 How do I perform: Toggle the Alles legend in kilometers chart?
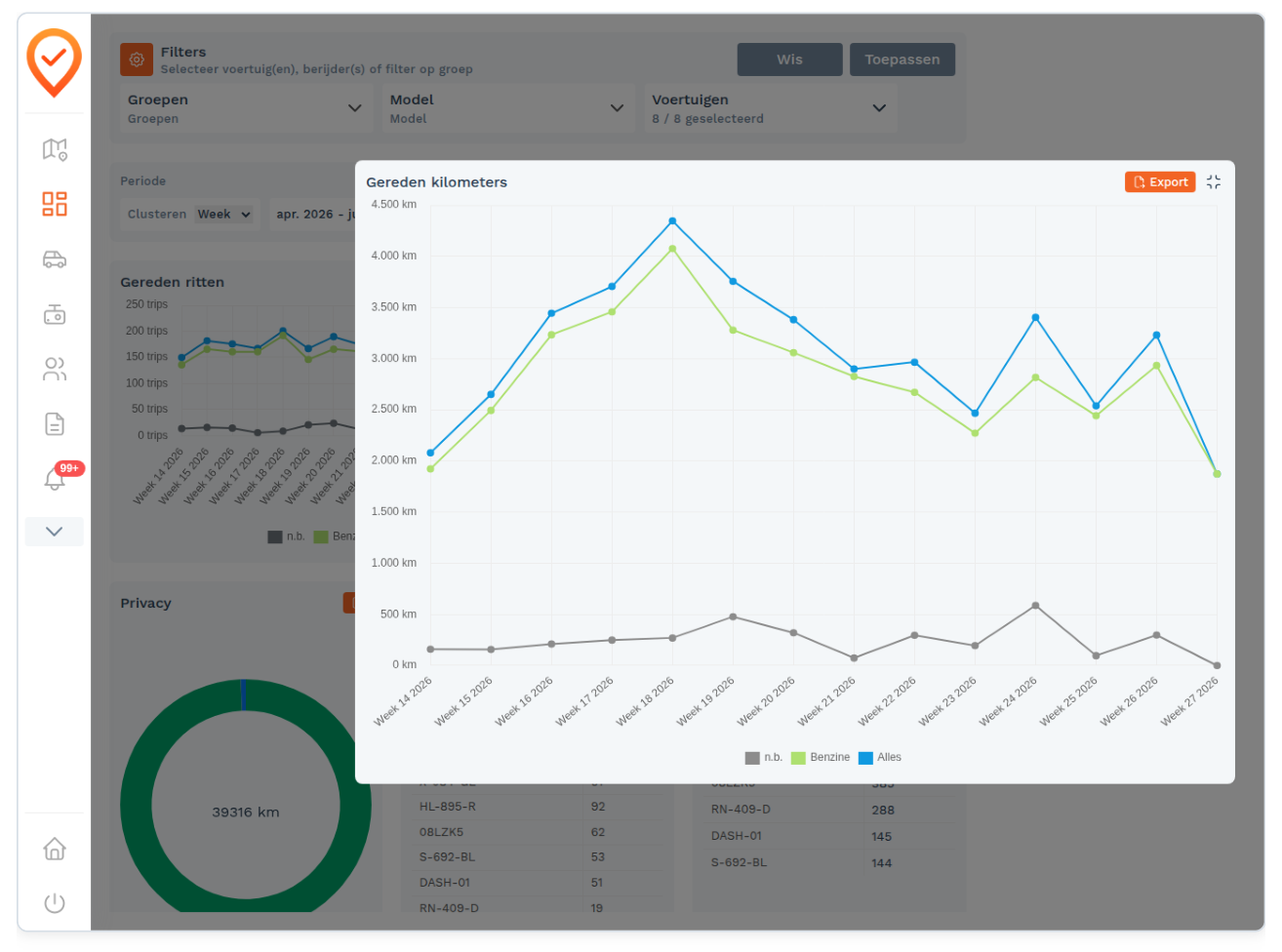point(880,758)
